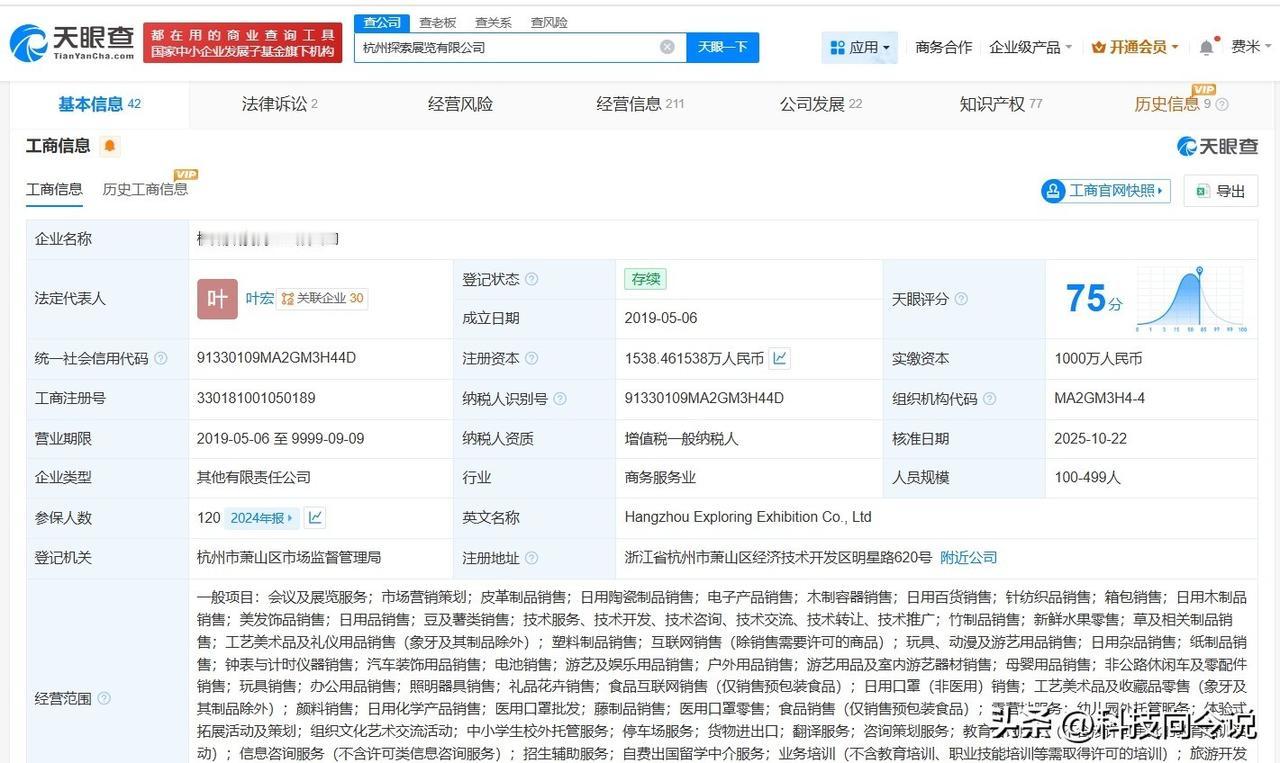Click the help icon next to 纳税人识别号
The image size is (1280, 763).
pyautogui.click(x=560, y=398)
